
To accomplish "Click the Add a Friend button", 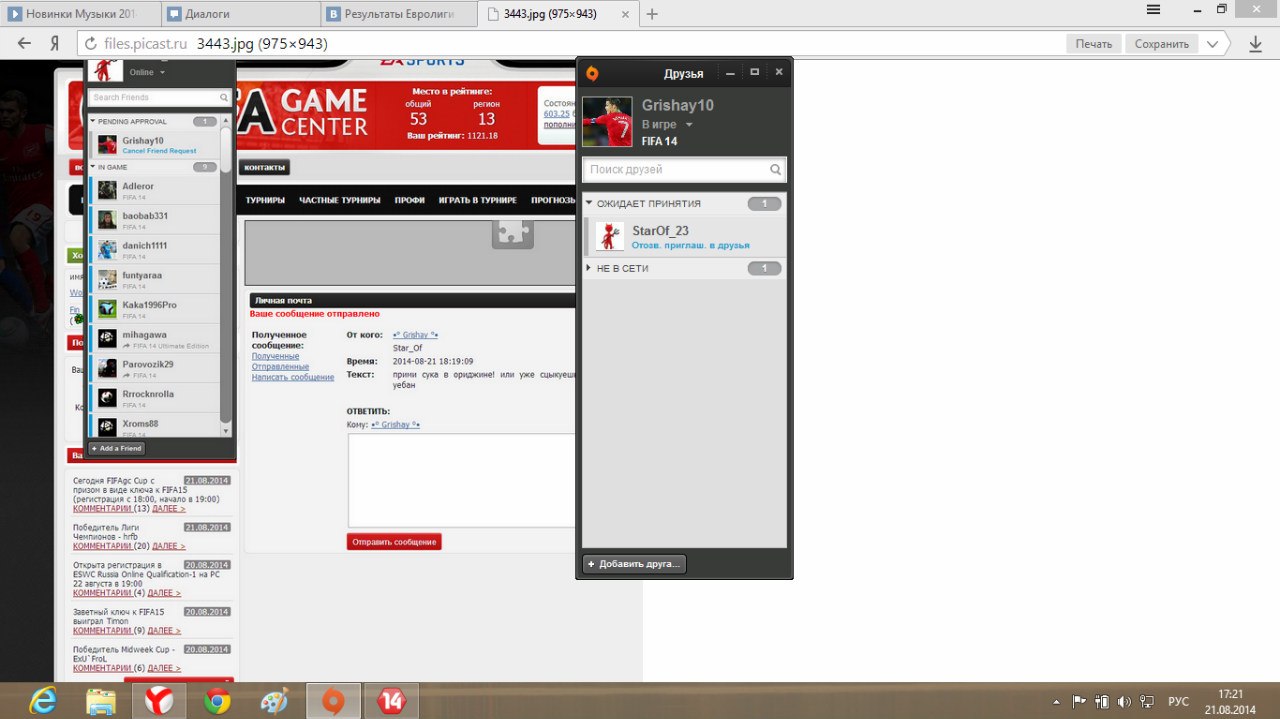I will click(x=116, y=449).
